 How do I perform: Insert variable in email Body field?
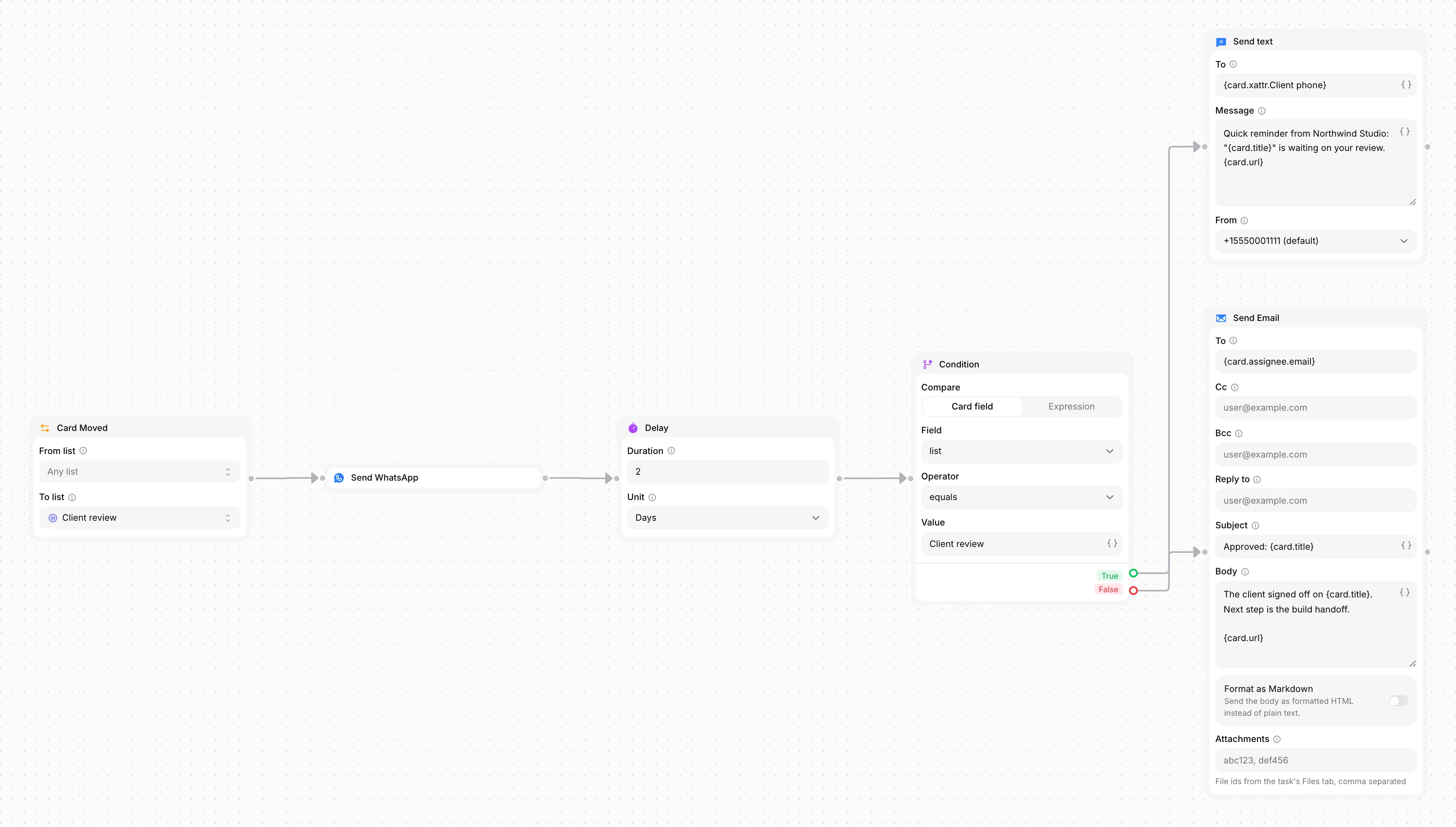click(x=1404, y=592)
